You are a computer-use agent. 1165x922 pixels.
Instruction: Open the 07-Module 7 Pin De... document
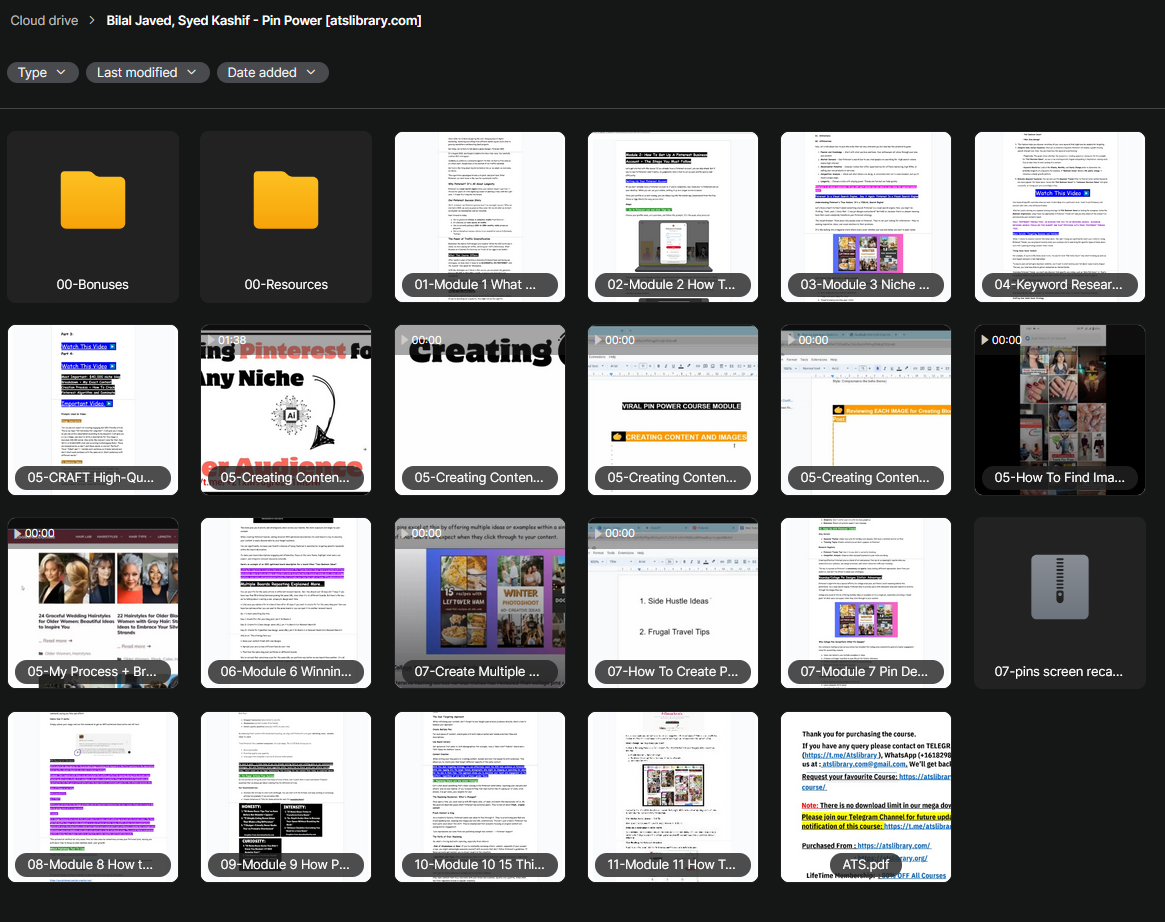(x=866, y=603)
